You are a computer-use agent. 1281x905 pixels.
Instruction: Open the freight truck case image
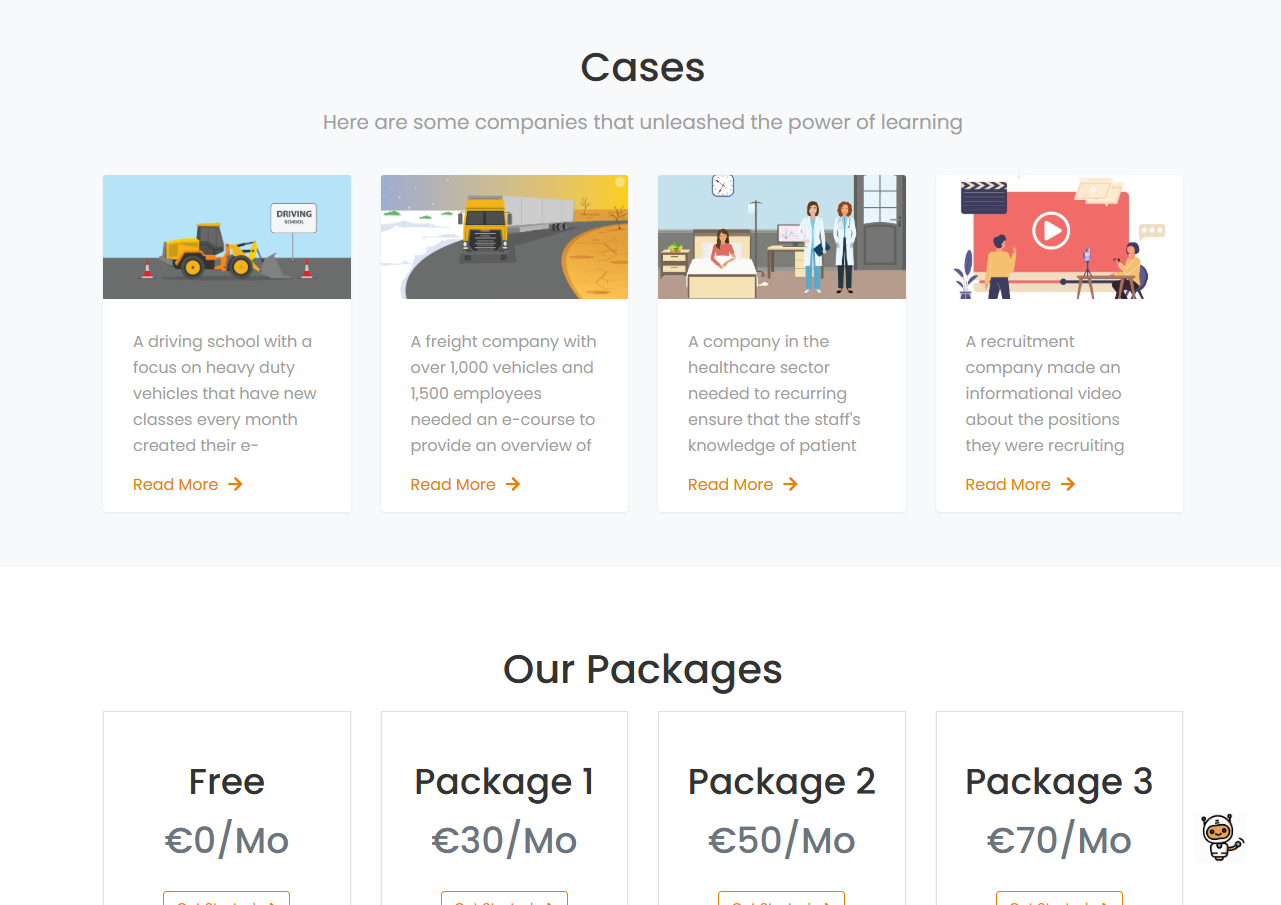point(504,237)
